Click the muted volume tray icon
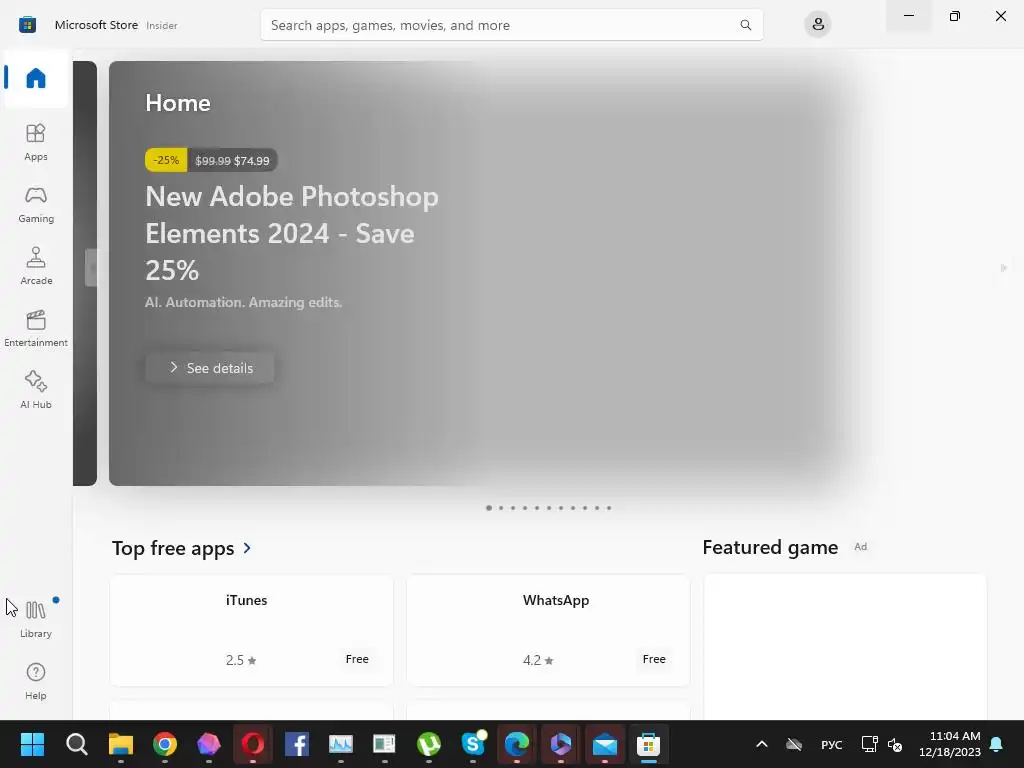 [x=895, y=744]
